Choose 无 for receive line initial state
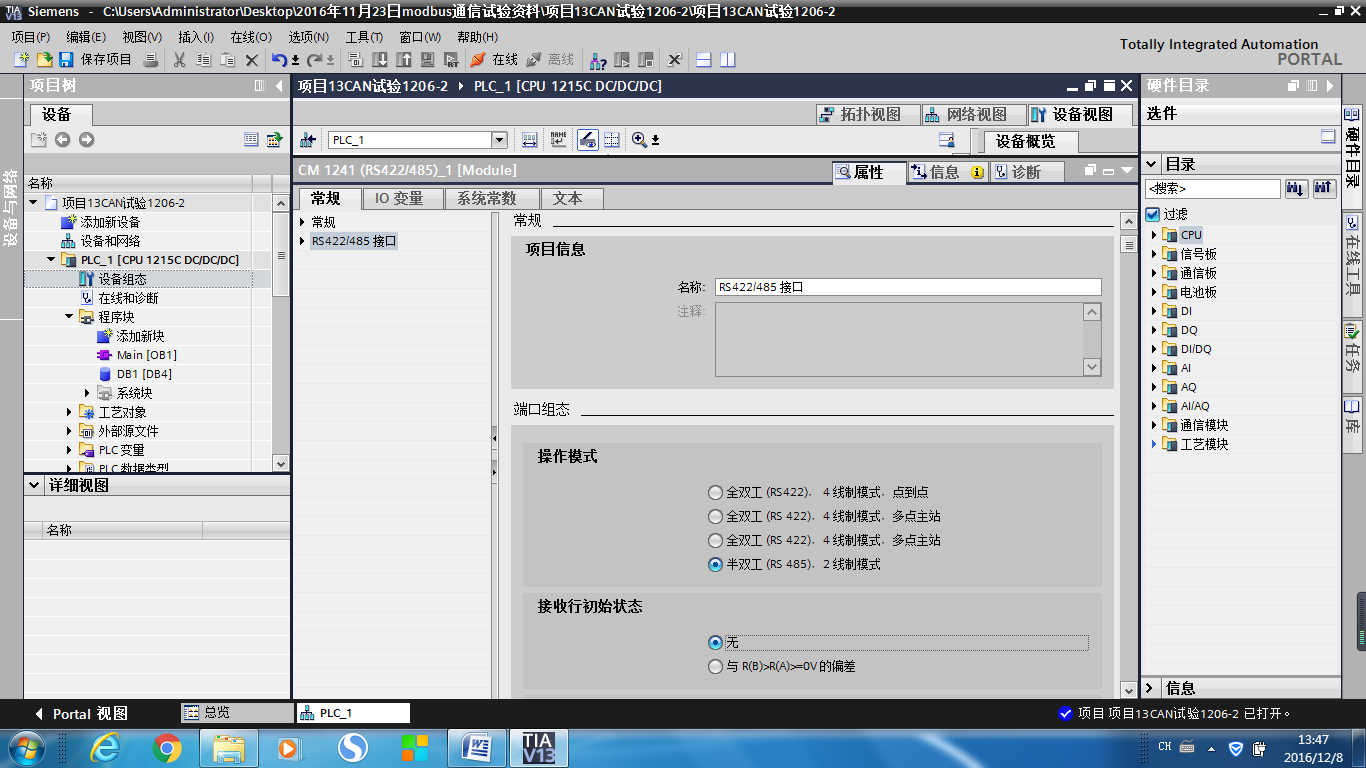 point(715,643)
